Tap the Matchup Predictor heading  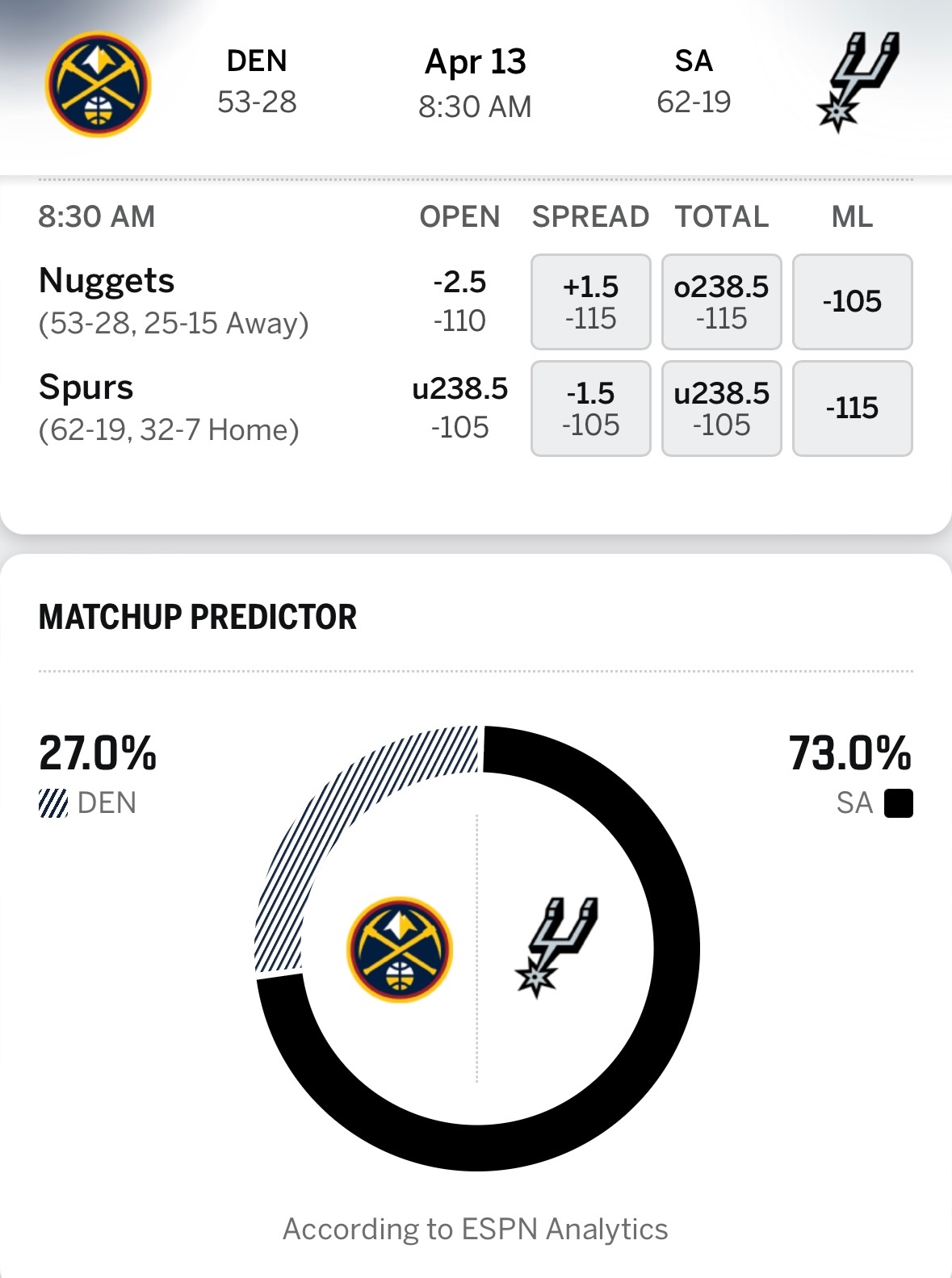tap(198, 618)
